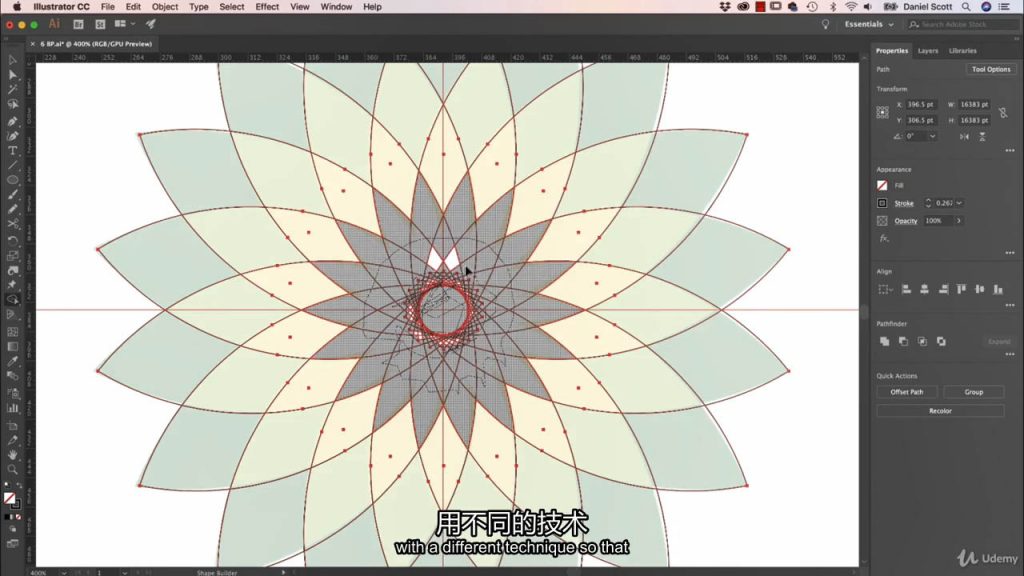Open the Object menu
Screen dimensions: 1024x576
pos(165,7)
